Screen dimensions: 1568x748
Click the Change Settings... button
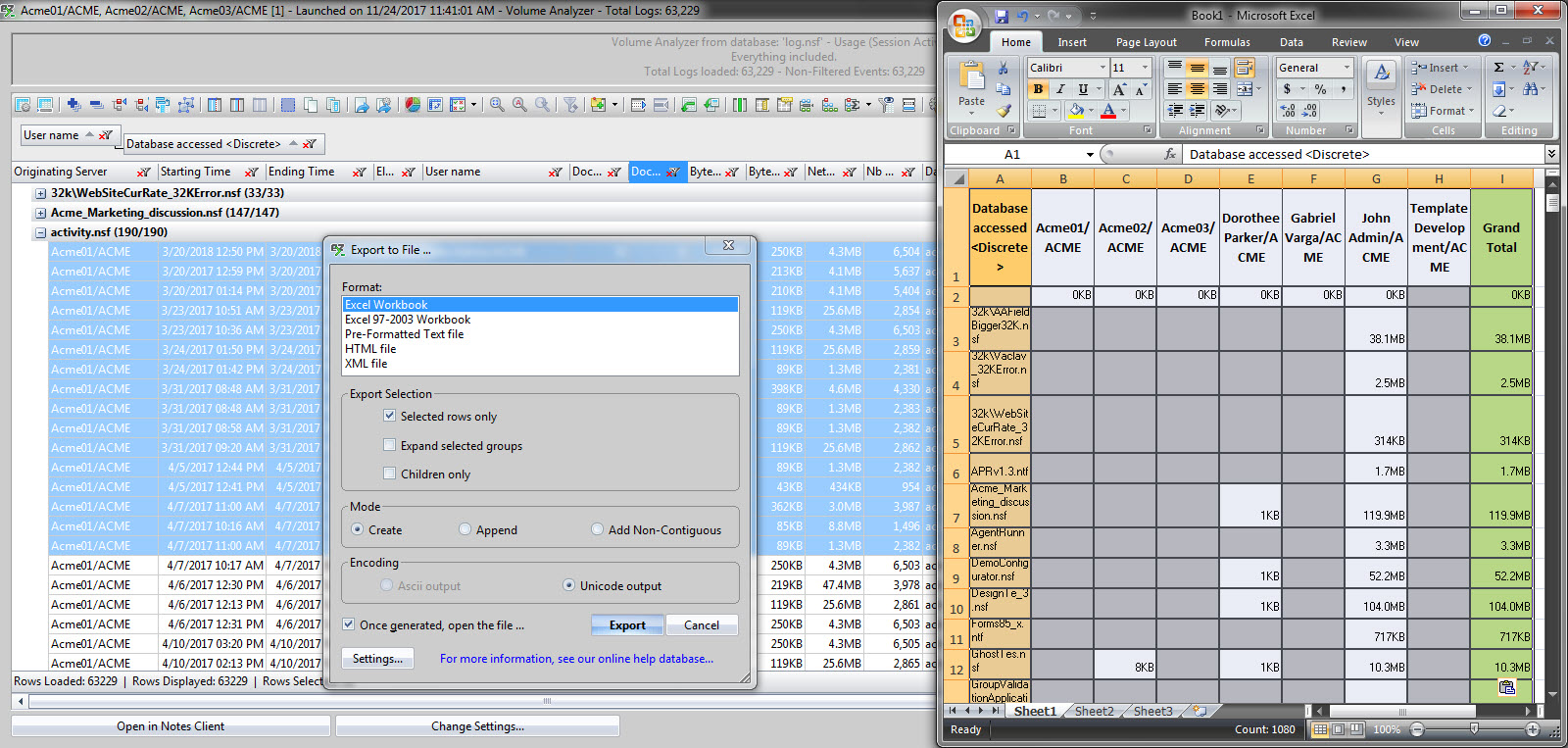tap(477, 726)
